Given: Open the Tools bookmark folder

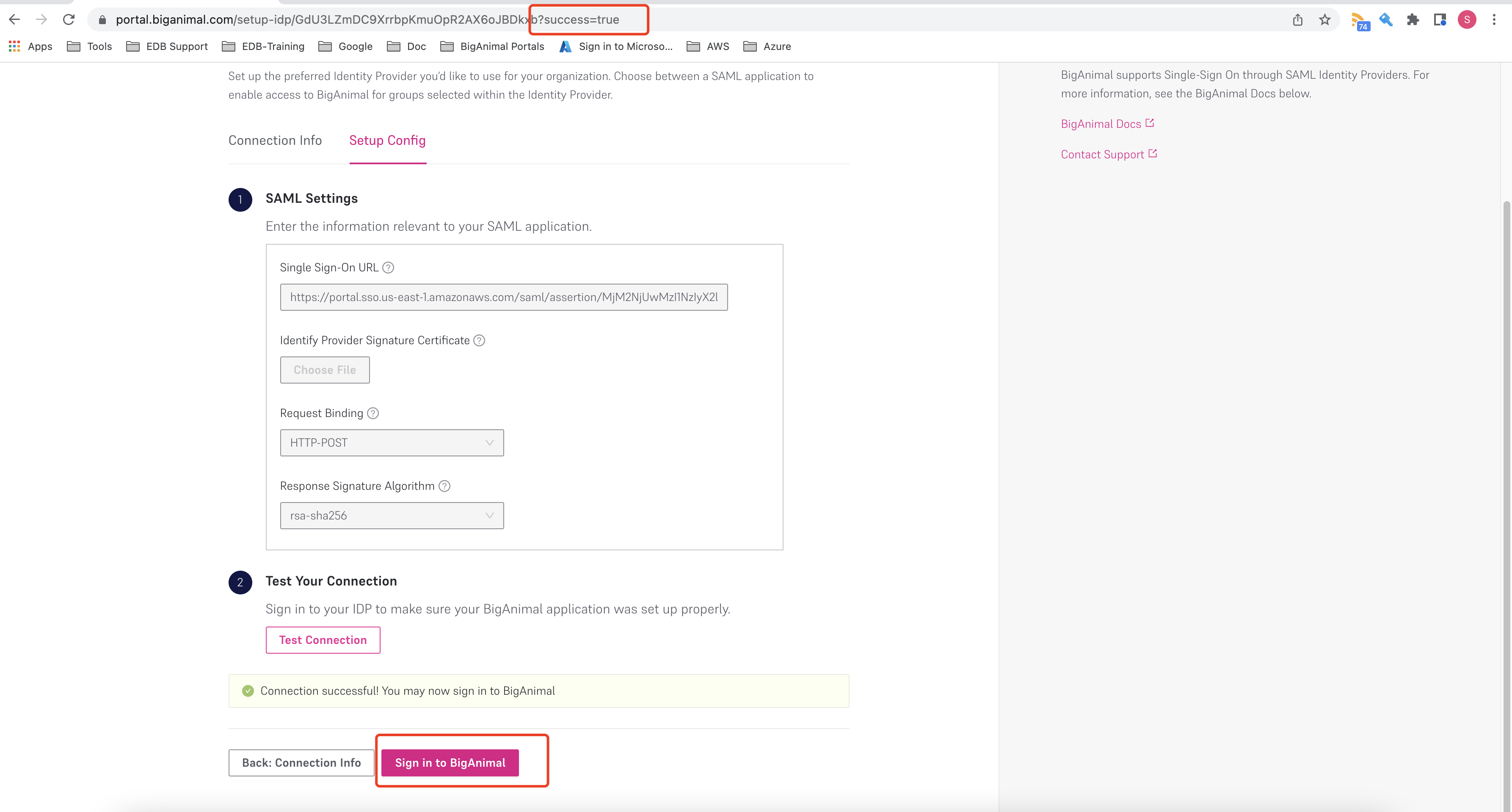Looking at the screenshot, I should 89,47.
